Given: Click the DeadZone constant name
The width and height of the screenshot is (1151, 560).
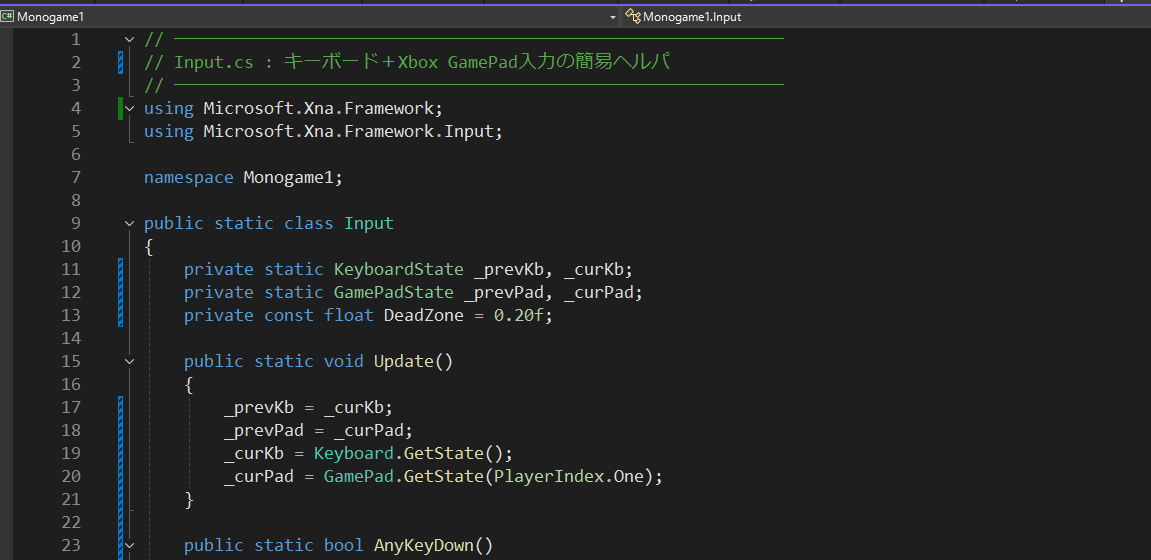Looking at the screenshot, I should (423, 315).
